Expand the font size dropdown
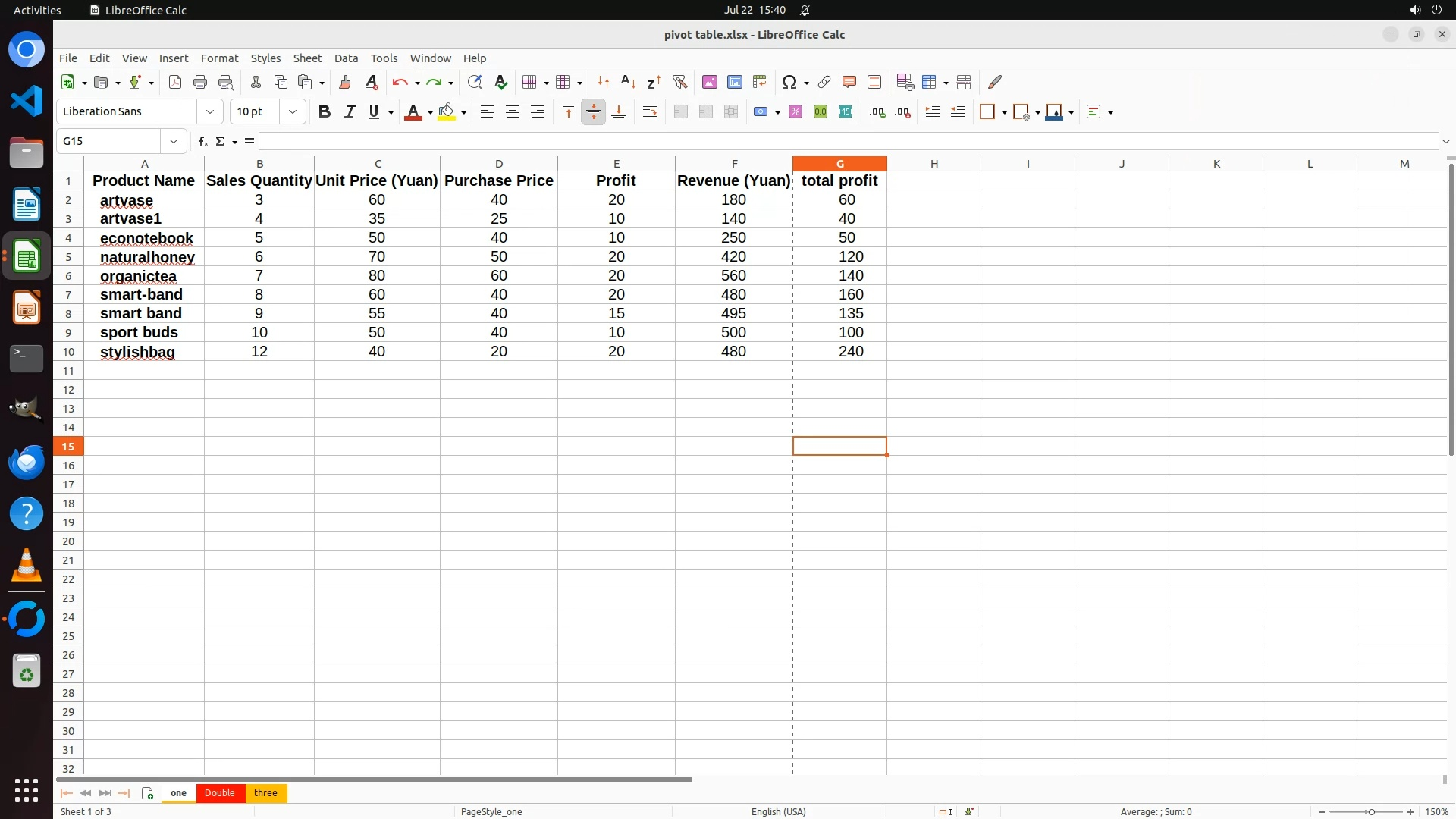The height and width of the screenshot is (819, 1456). tap(293, 112)
